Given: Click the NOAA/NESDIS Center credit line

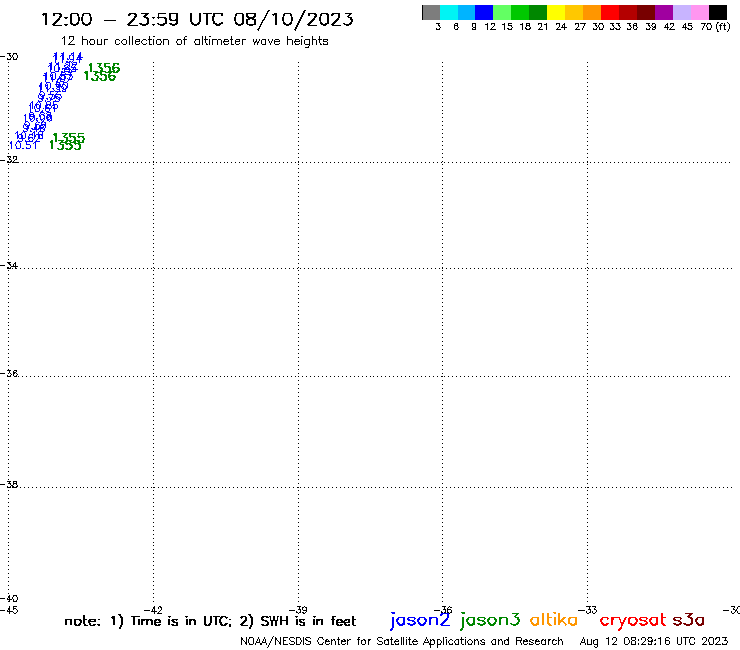Looking at the screenshot, I should click(x=402, y=641).
